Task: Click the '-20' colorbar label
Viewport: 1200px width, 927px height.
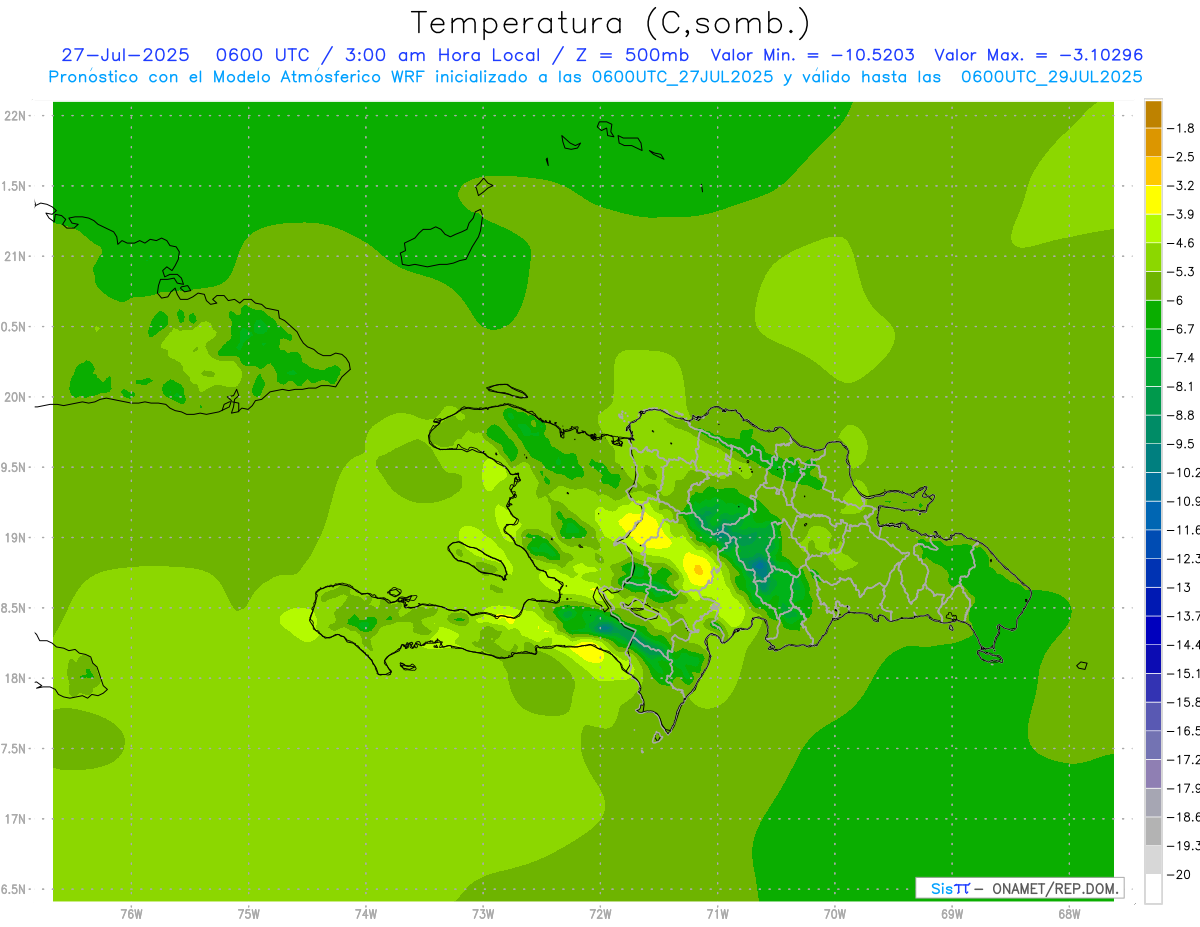Action: 1180,874
